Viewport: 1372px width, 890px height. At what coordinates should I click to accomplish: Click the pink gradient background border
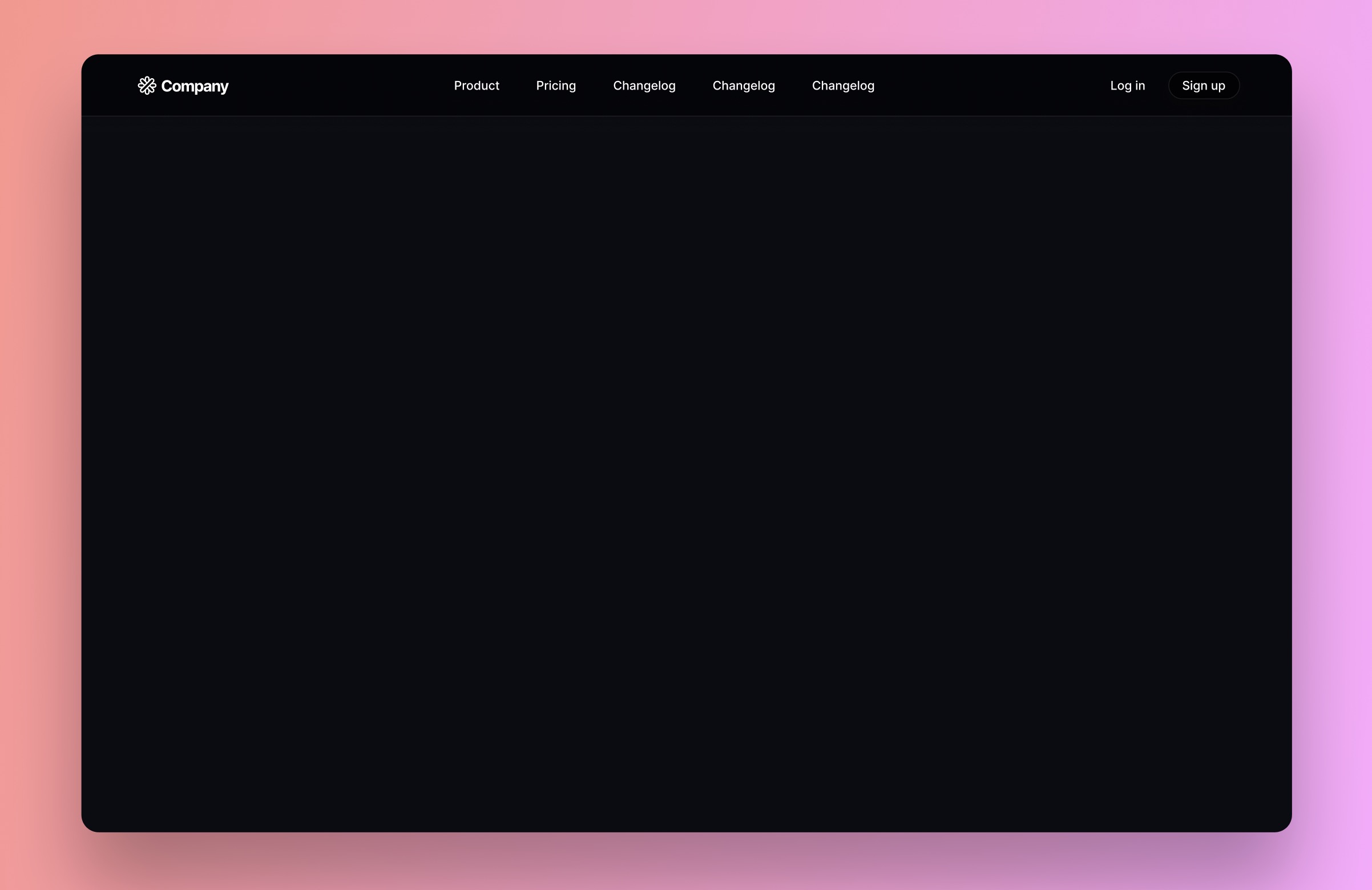point(41,444)
